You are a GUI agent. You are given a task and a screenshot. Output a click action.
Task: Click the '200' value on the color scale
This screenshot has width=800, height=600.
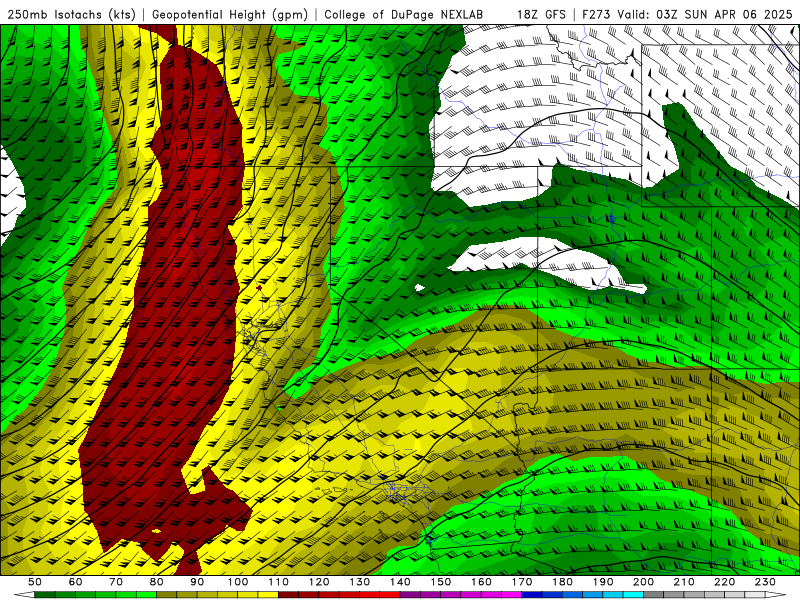click(643, 582)
